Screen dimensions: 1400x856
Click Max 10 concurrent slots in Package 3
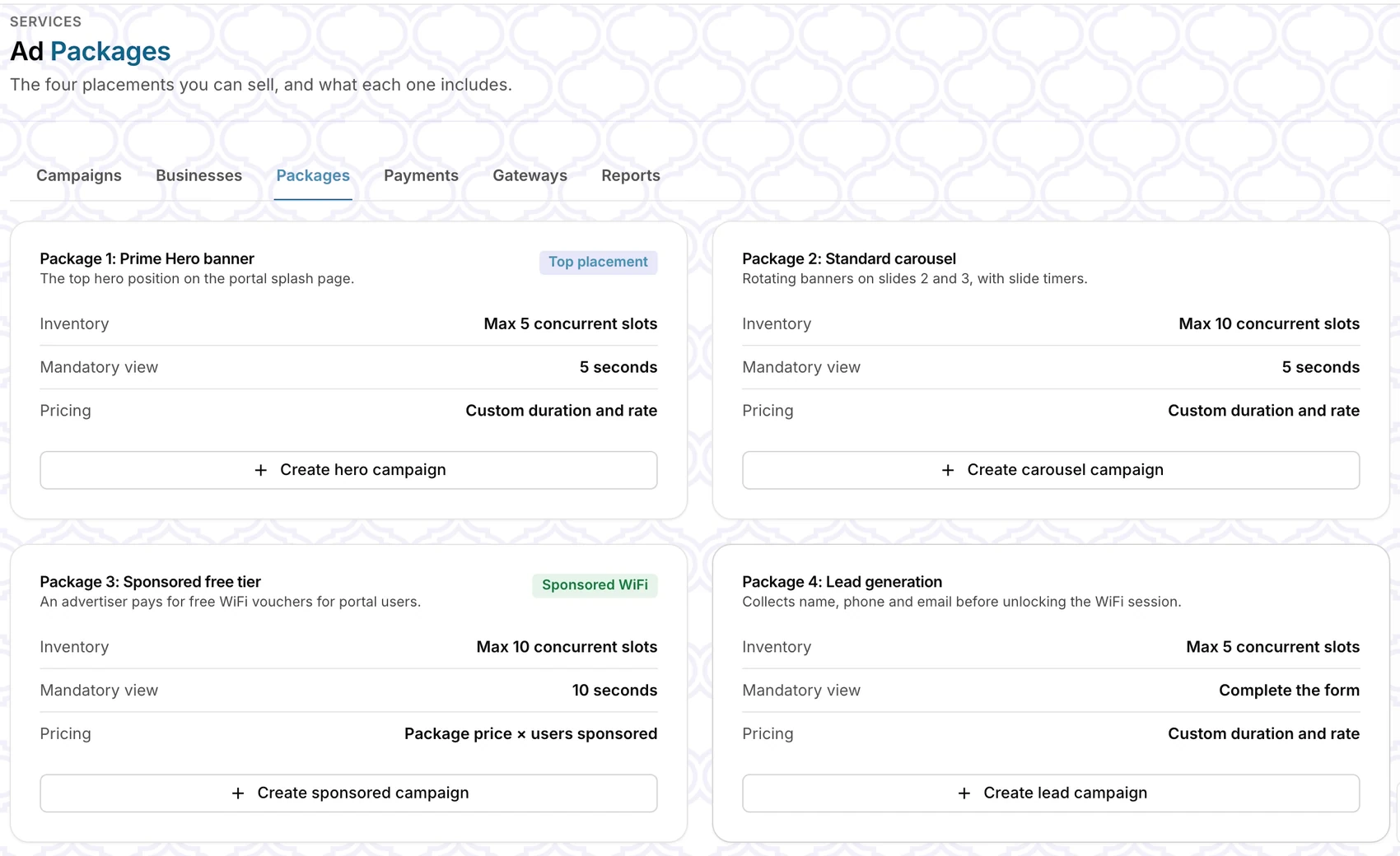pos(567,647)
